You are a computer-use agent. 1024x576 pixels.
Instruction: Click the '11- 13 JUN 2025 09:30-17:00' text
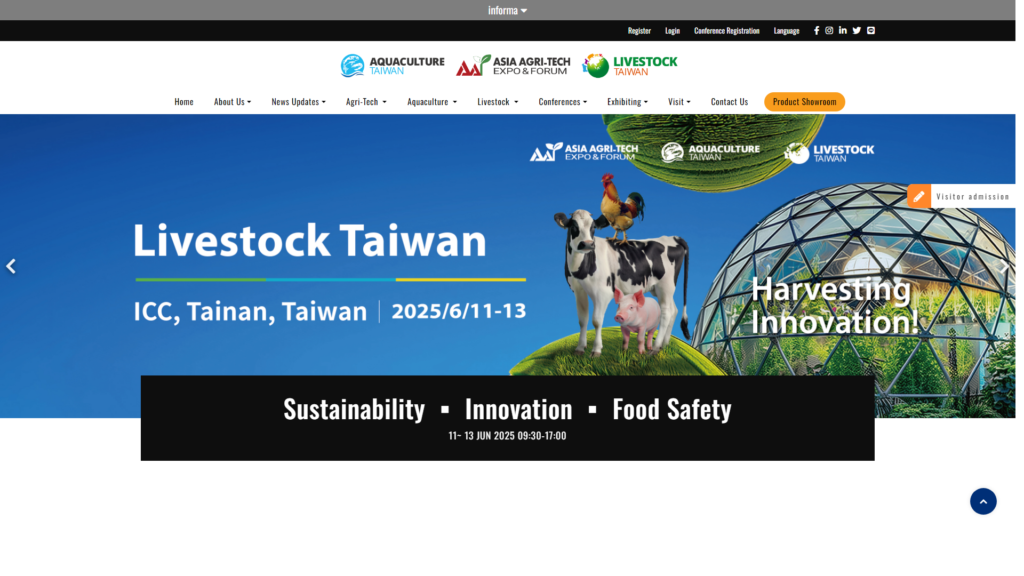(507, 436)
